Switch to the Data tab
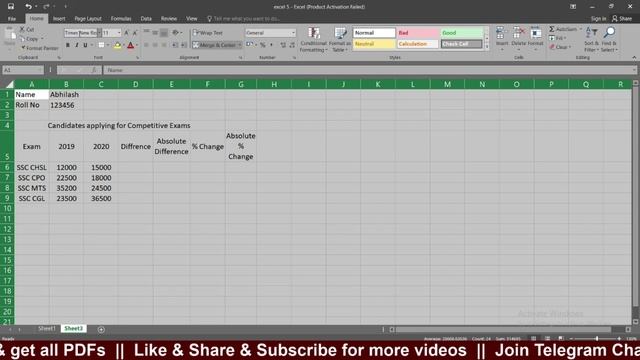Image resolution: width=640 pixels, height=360 pixels. [x=146, y=19]
